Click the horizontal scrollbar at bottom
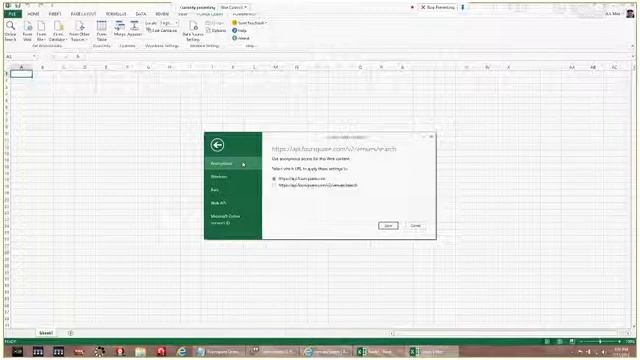640x360 pixels. 510,333
